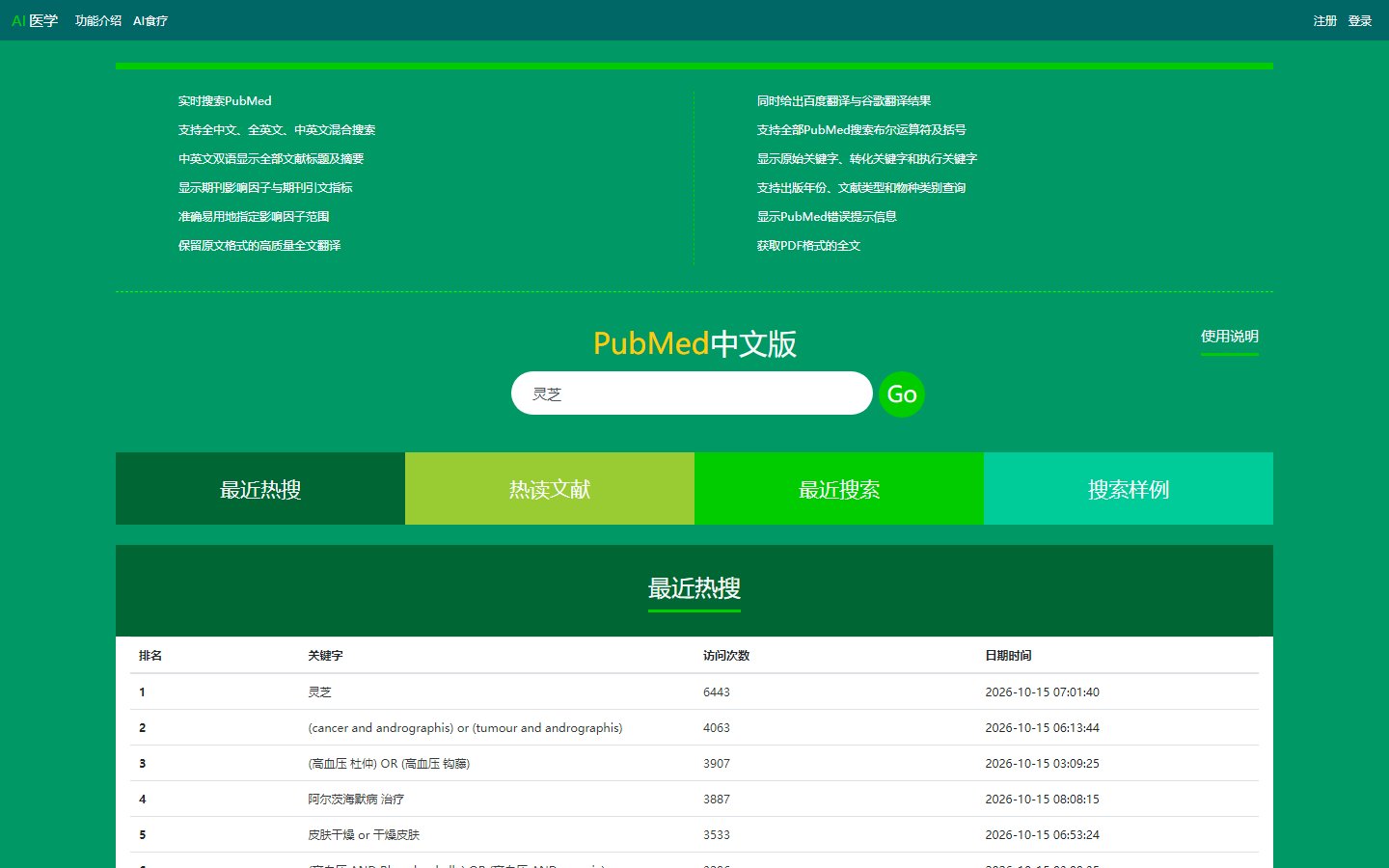Switch to the 最近热搜 tab
The image size is (1389, 868).
[260, 489]
